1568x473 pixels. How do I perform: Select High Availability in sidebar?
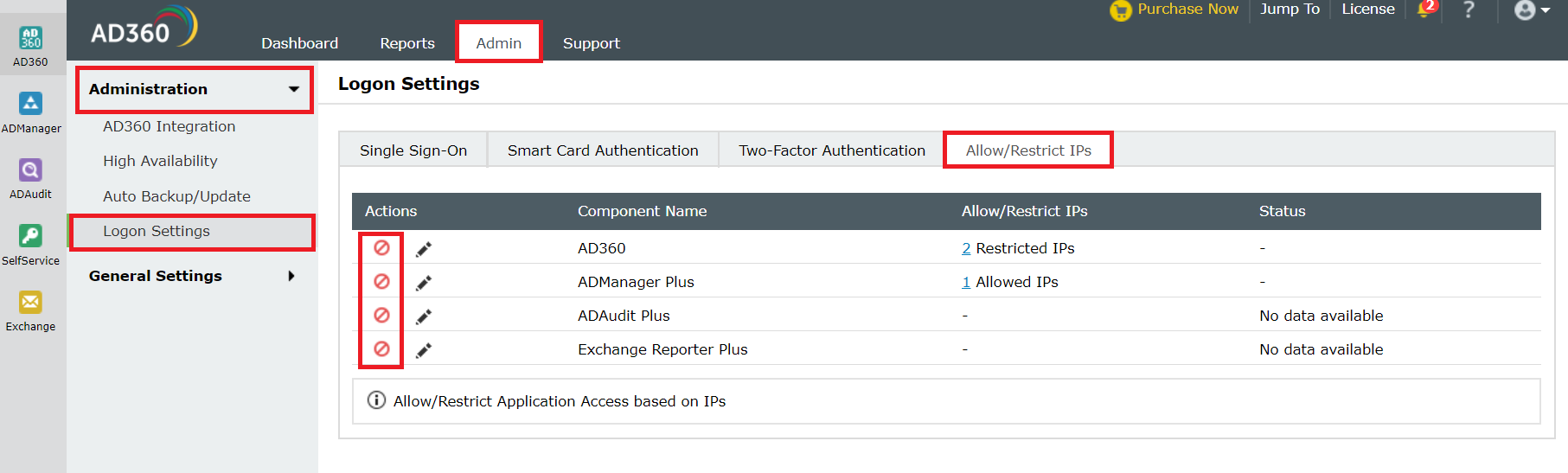(160, 161)
